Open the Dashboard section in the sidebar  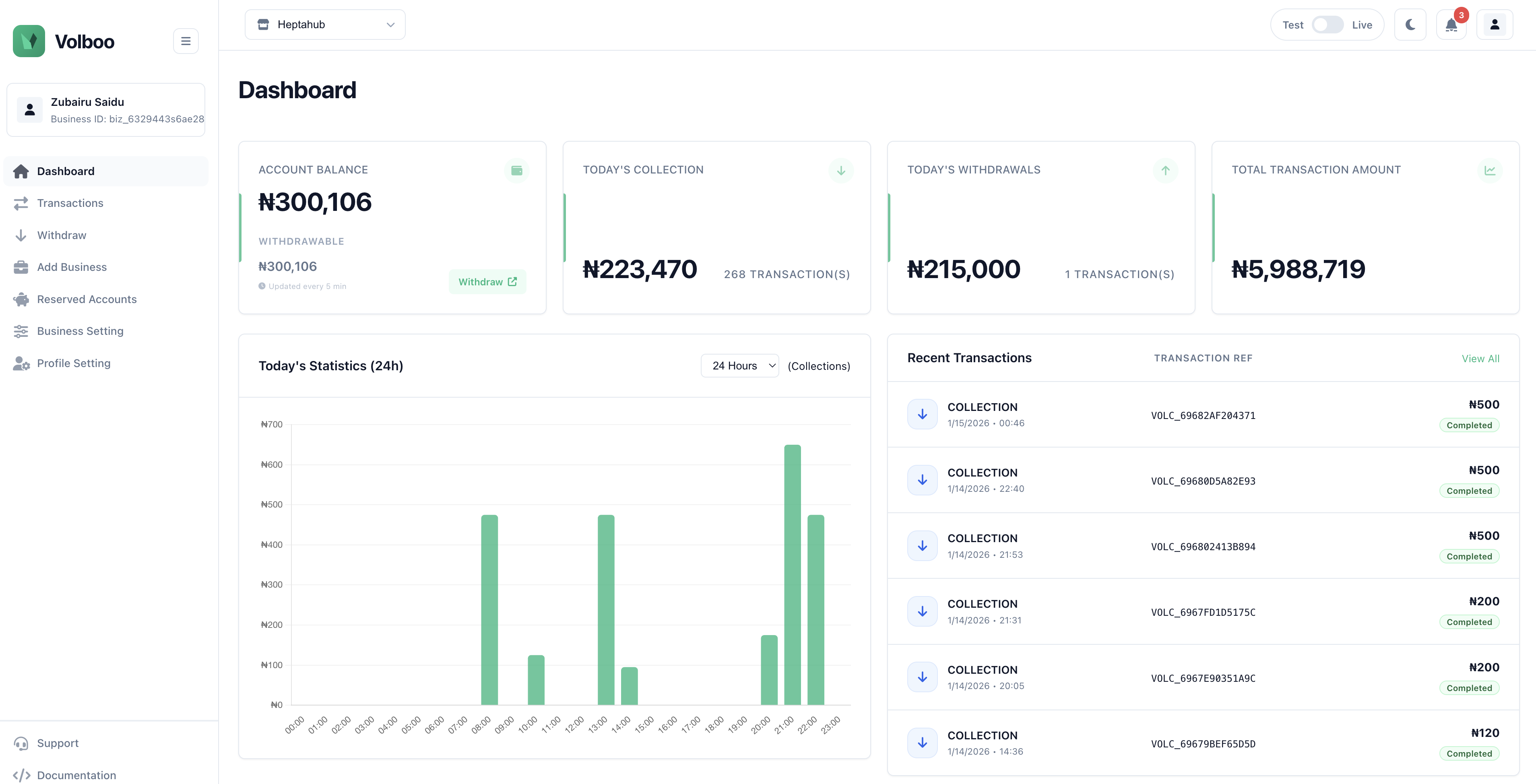65,171
